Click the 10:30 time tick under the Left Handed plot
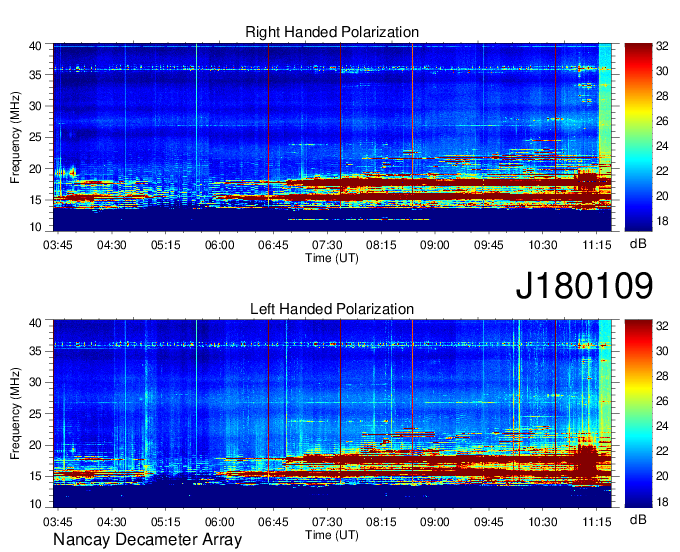 [x=543, y=522]
